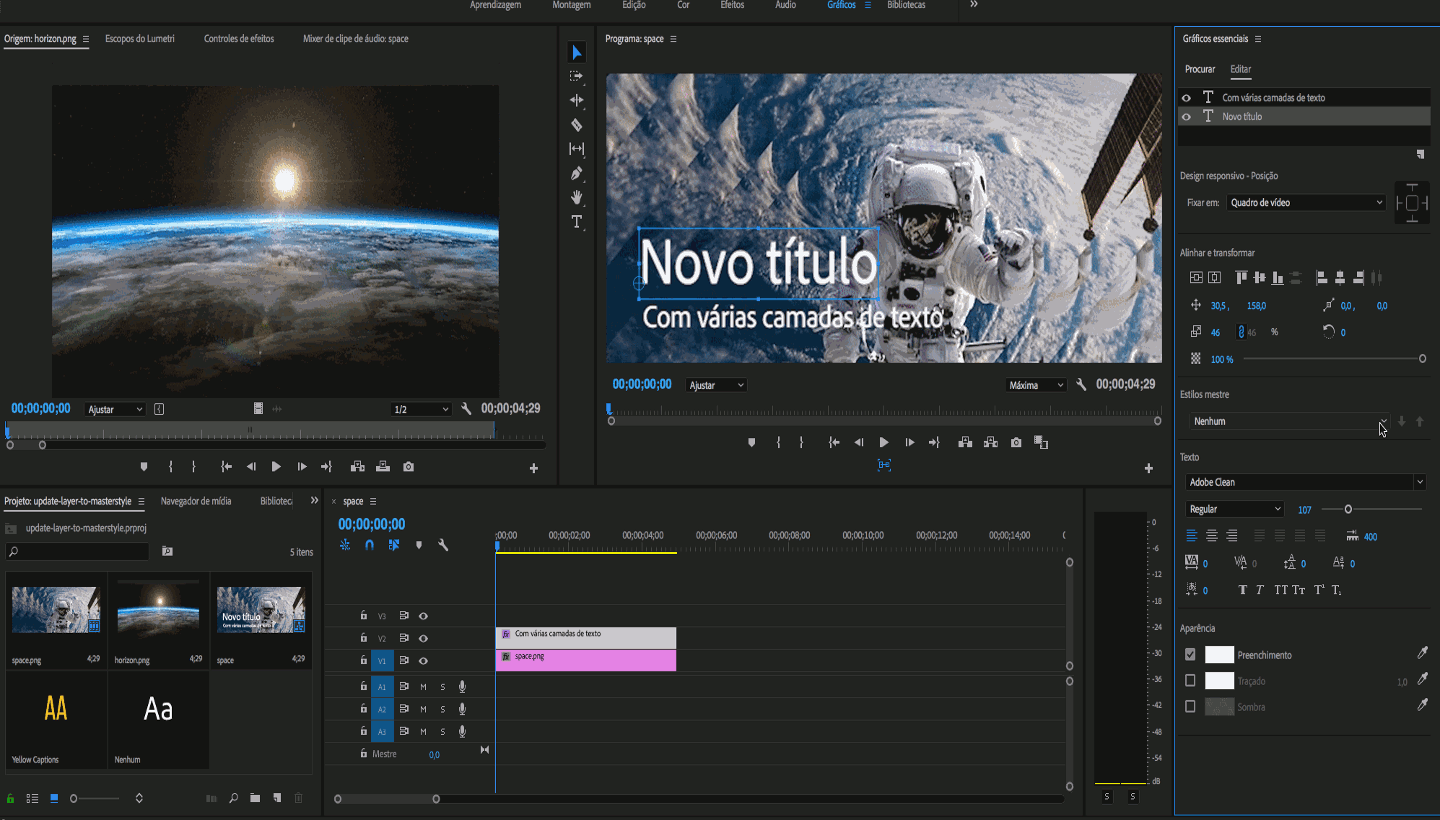Open the Controles de efeitos tab
The image size is (1440, 820).
click(x=239, y=39)
